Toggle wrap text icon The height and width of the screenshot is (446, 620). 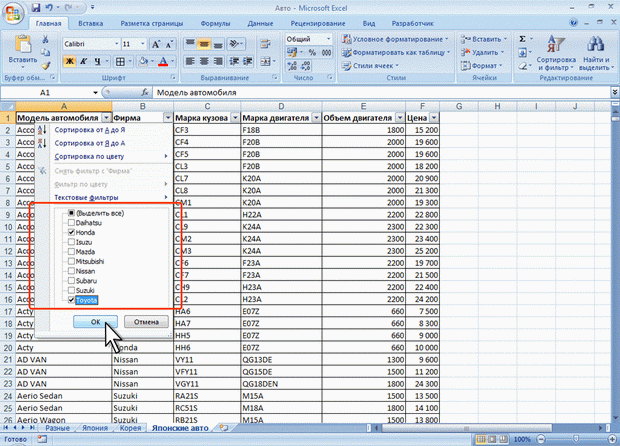(x=265, y=44)
